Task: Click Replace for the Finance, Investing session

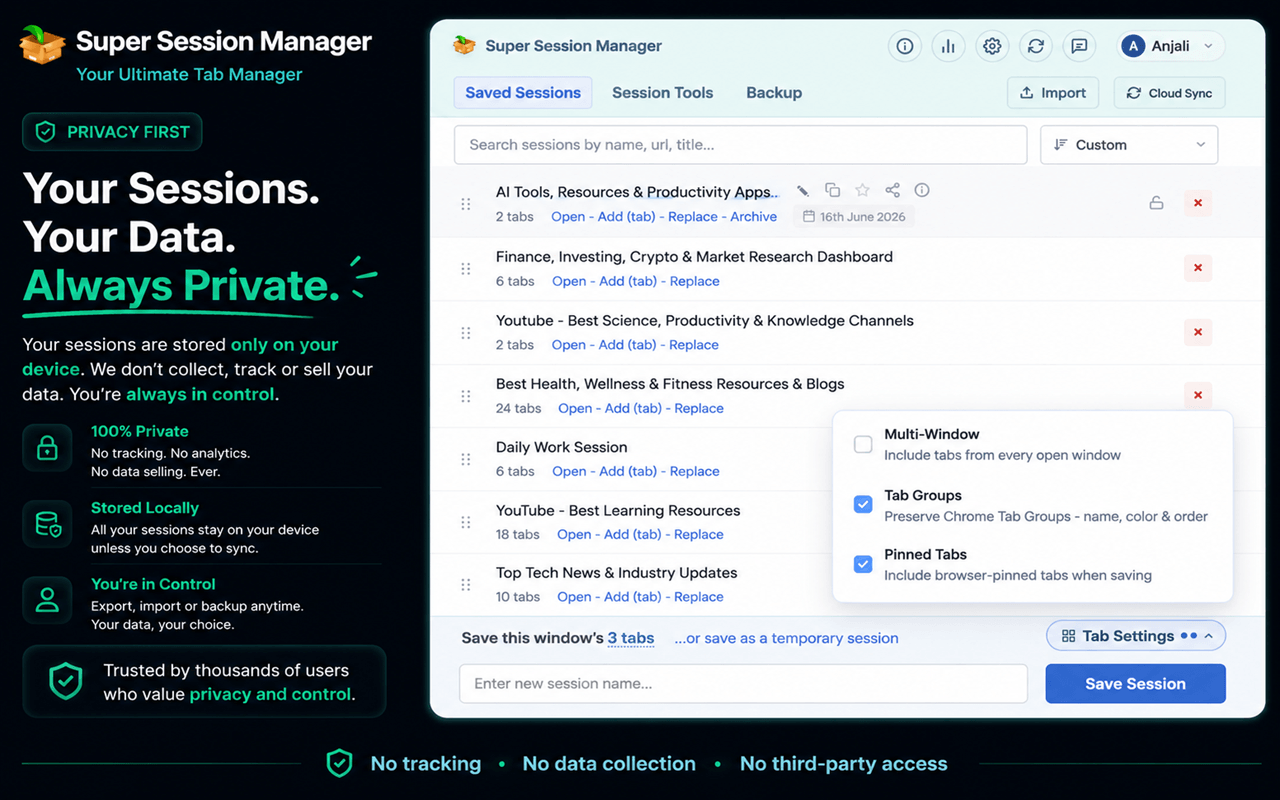Action: click(x=695, y=281)
